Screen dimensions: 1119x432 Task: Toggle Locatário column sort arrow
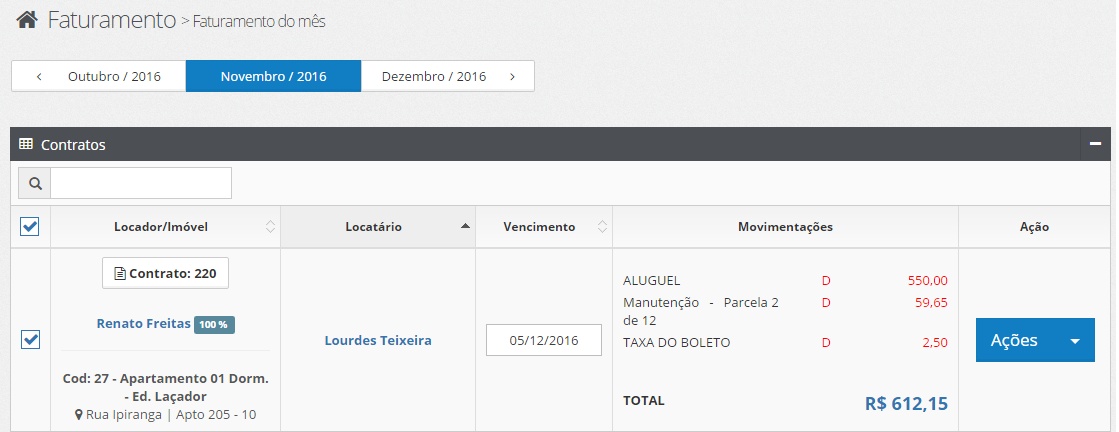coord(465,226)
